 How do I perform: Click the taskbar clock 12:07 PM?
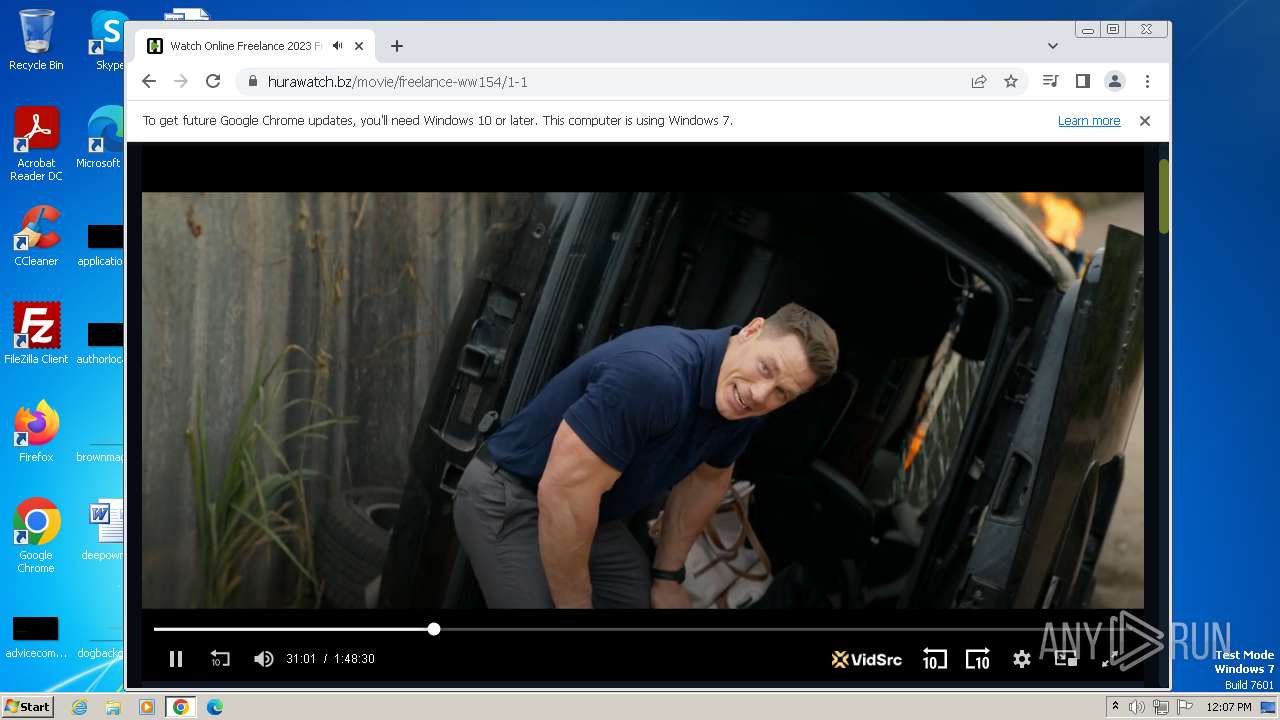click(1228, 707)
